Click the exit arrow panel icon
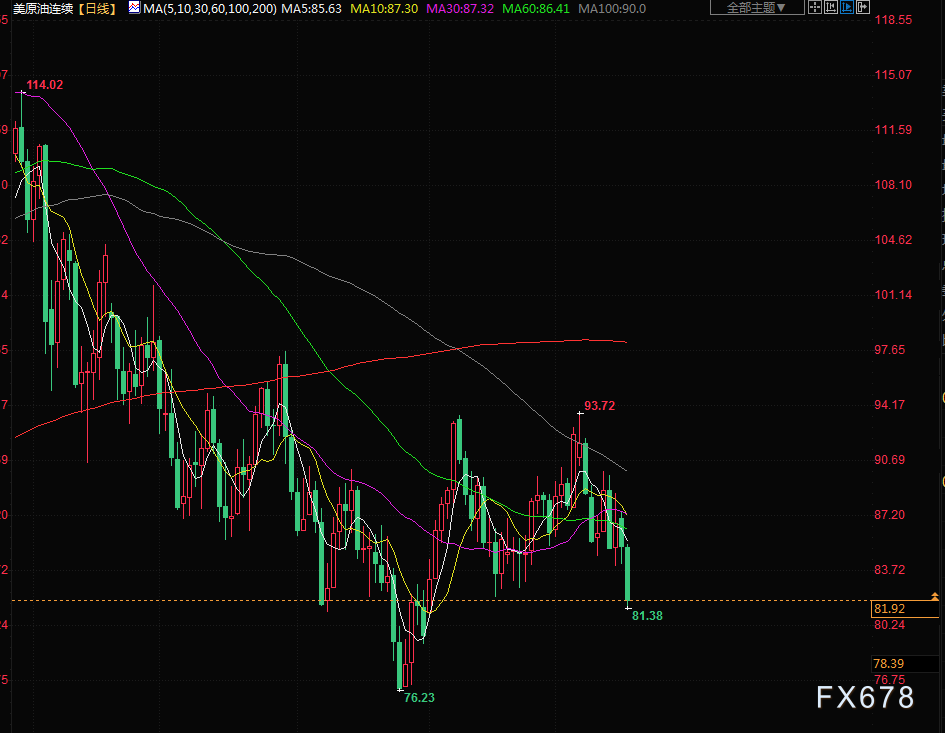 (x=863, y=8)
